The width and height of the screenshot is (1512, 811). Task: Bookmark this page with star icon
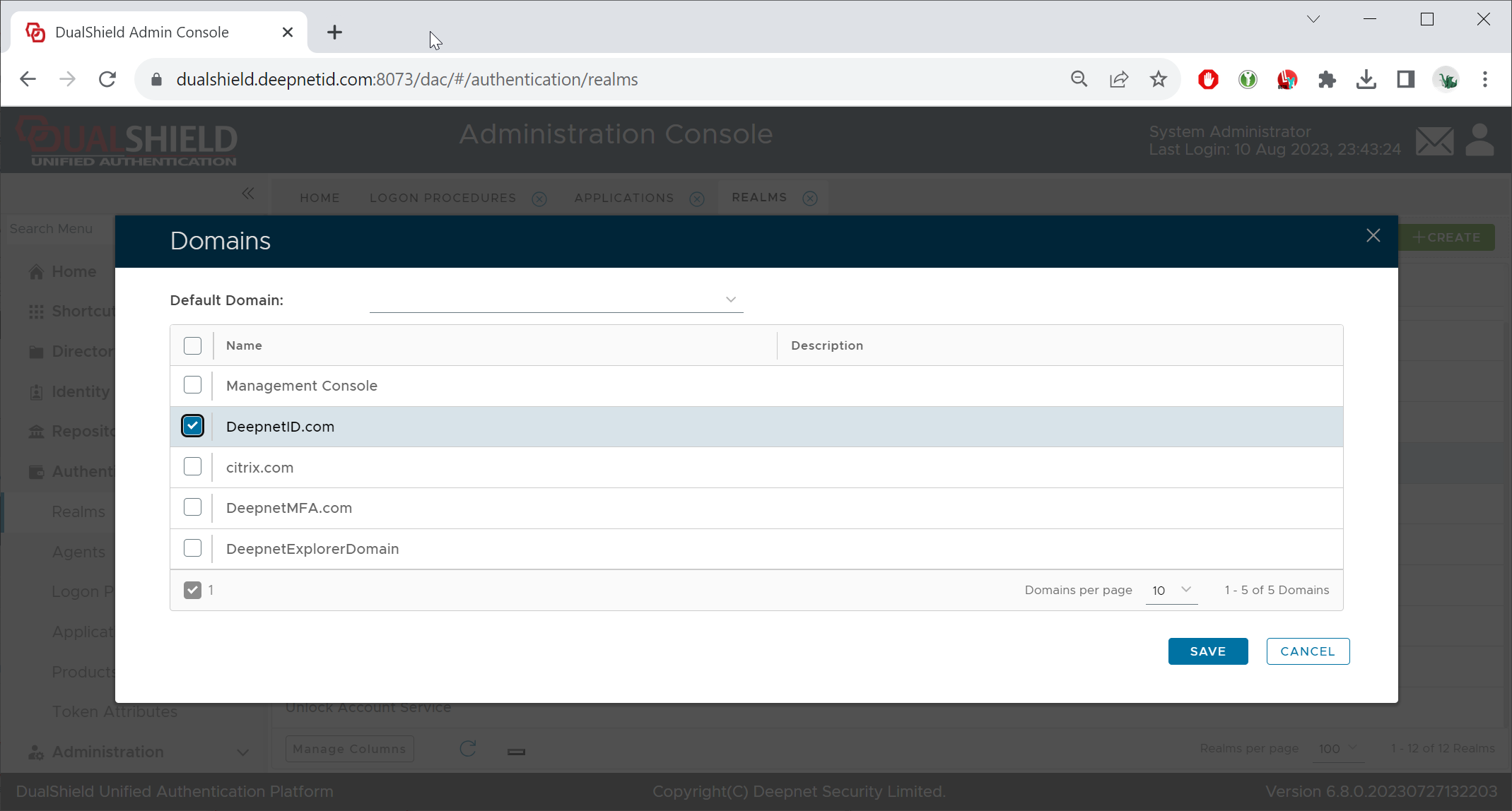1158,79
